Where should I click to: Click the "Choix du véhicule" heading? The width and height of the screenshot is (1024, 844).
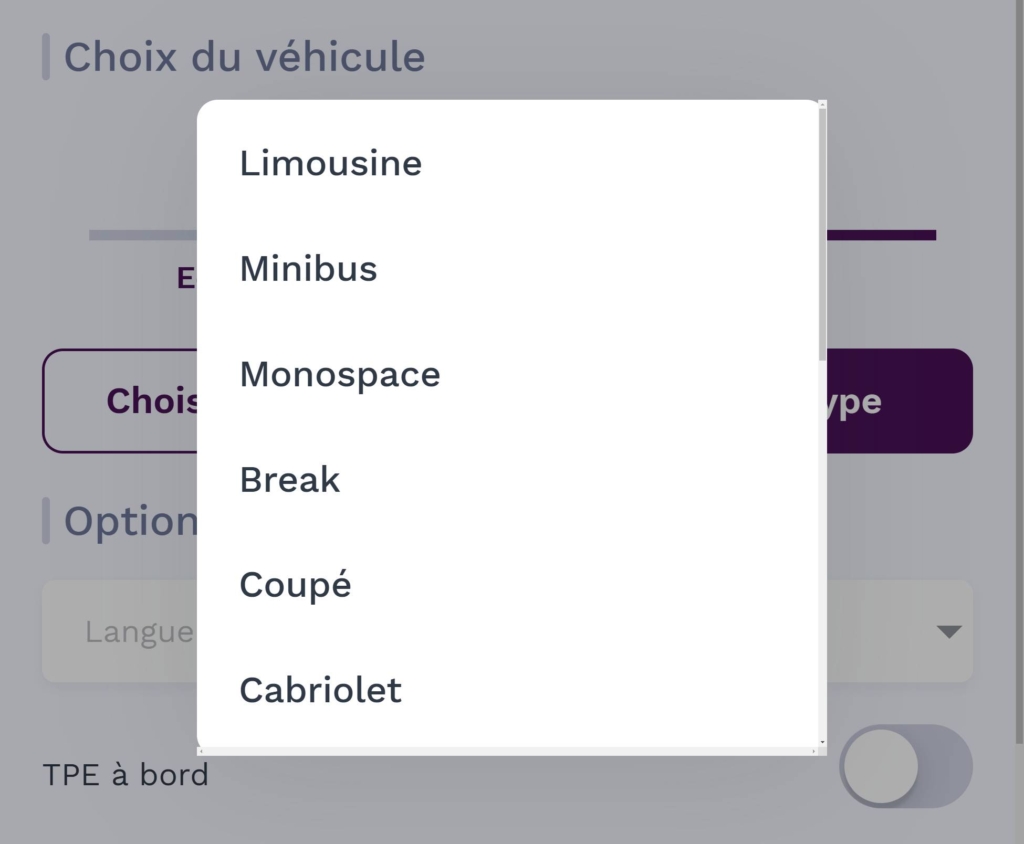coord(243,57)
